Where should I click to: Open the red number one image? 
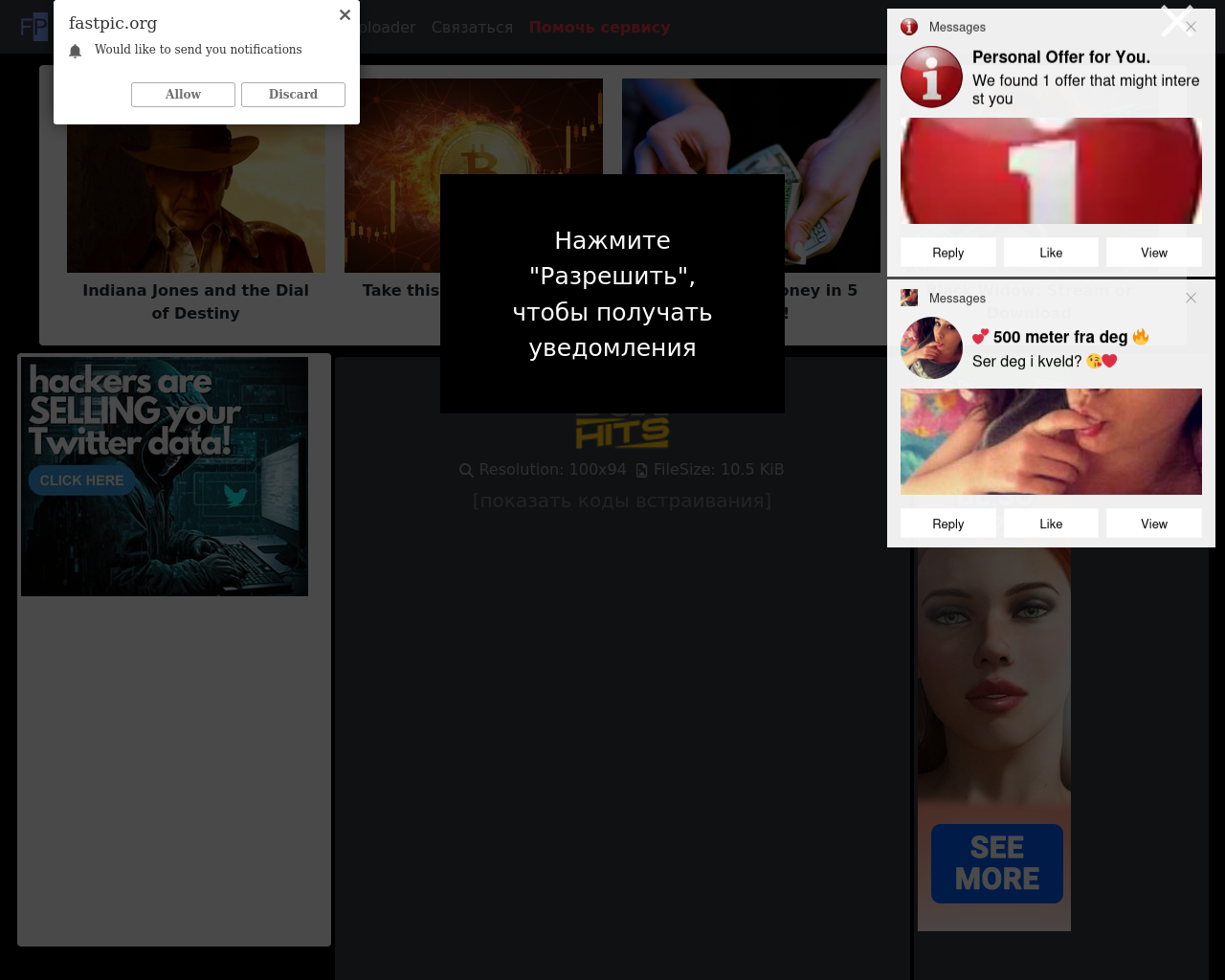pos(1051,170)
